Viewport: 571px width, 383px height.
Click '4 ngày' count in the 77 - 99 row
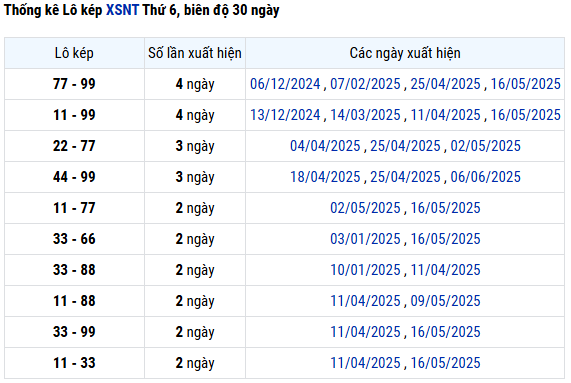(x=195, y=84)
